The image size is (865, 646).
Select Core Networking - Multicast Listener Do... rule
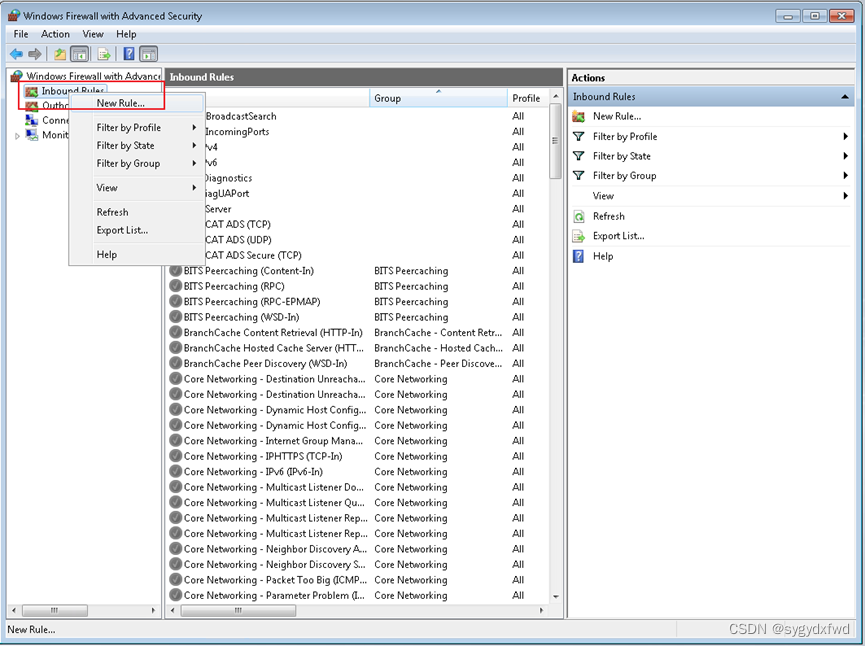(x=357, y=487)
